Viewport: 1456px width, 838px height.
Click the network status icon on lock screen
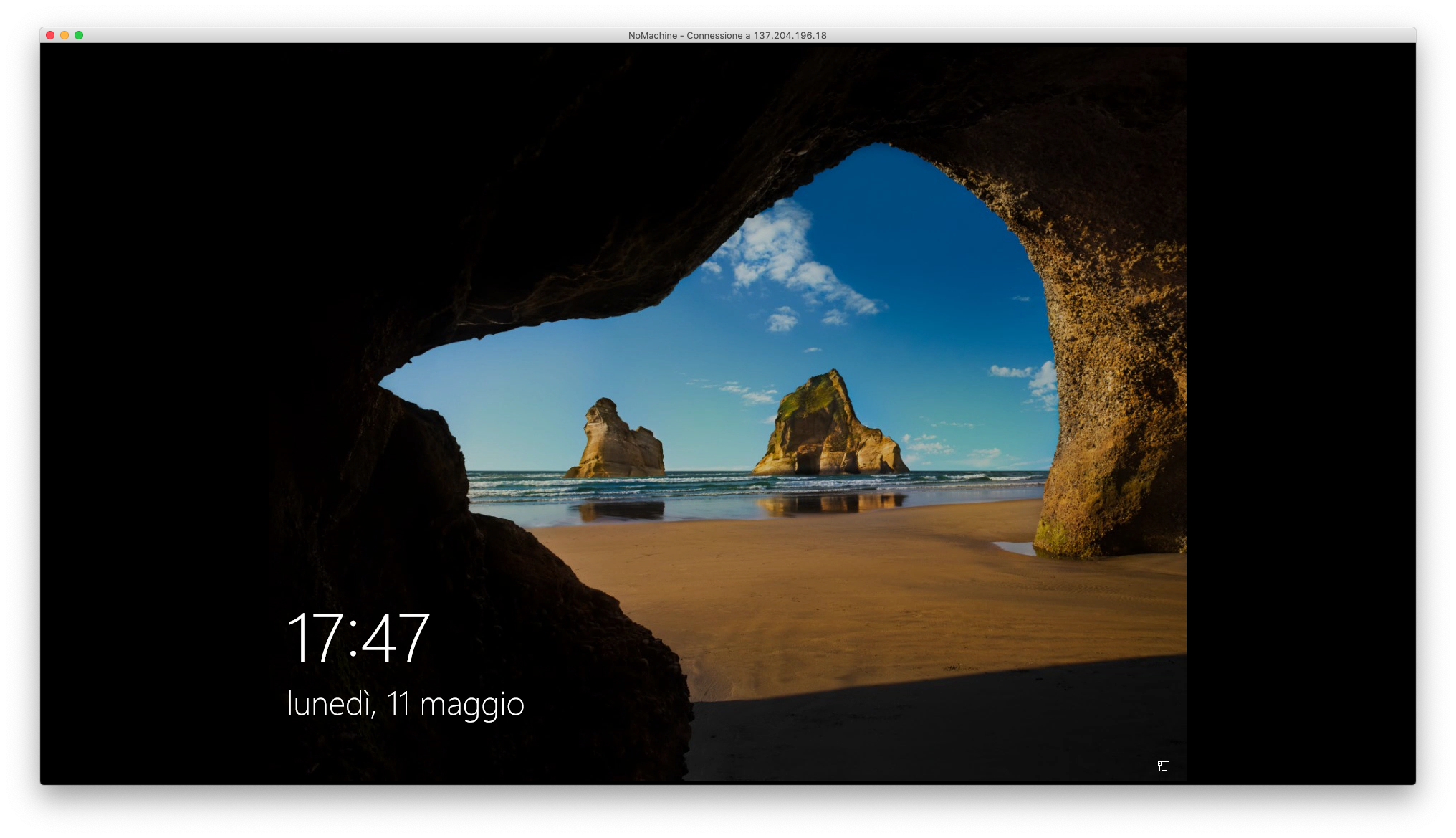pyautogui.click(x=1164, y=766)
